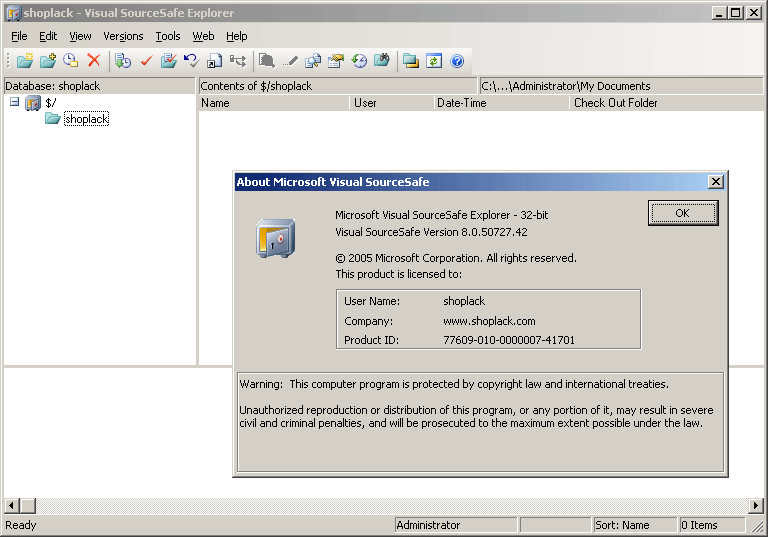Open the Versions menu
This screenshot has width=768, height=537.
123,36
